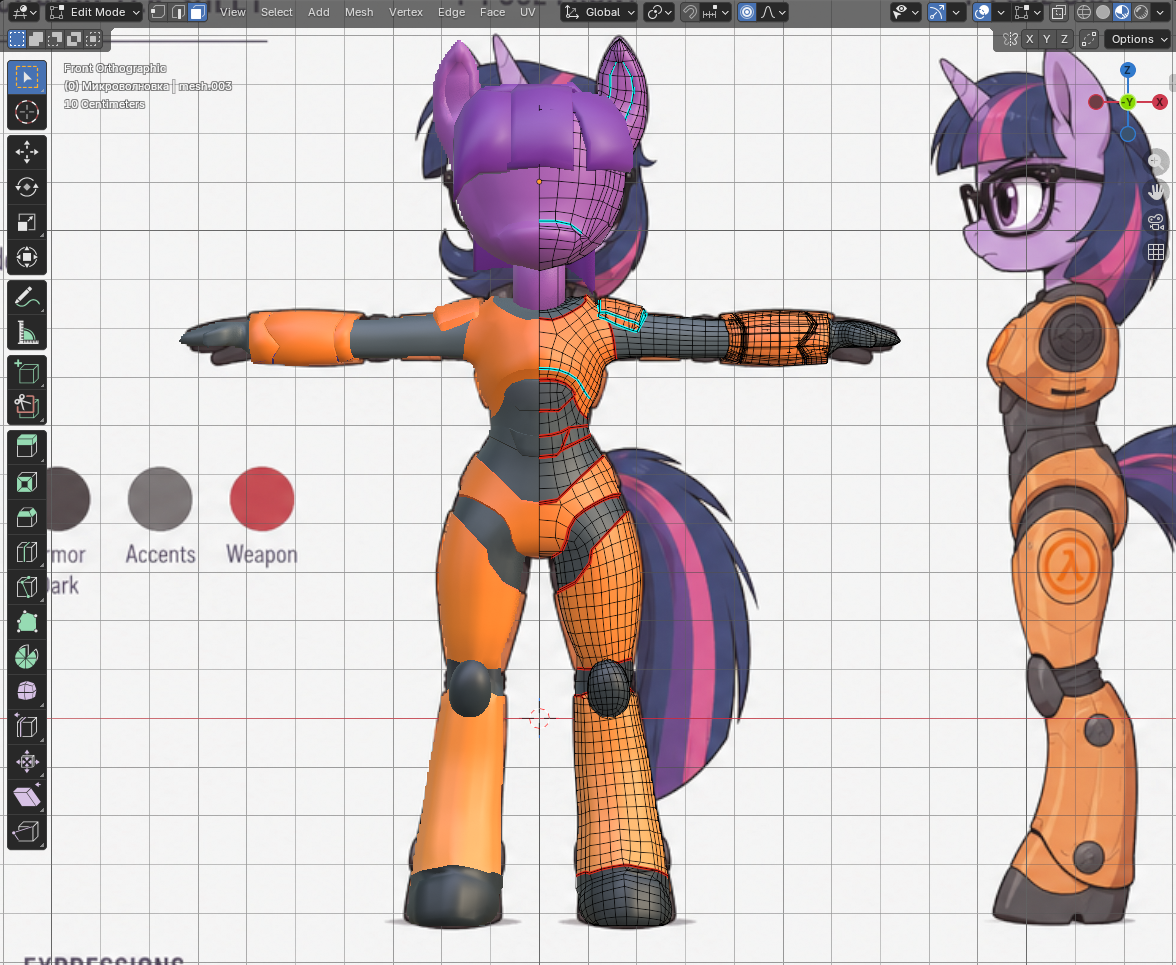Select the Bevel tool
Viewport: 1176px width, 965px height.
(27, 517)
